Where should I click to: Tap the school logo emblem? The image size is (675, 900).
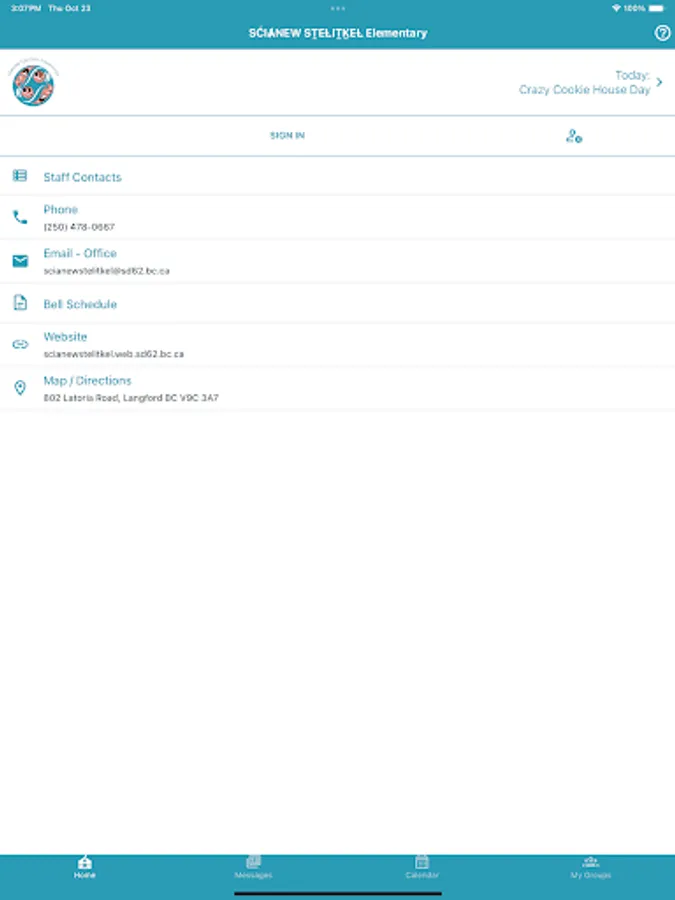[33, 83]
